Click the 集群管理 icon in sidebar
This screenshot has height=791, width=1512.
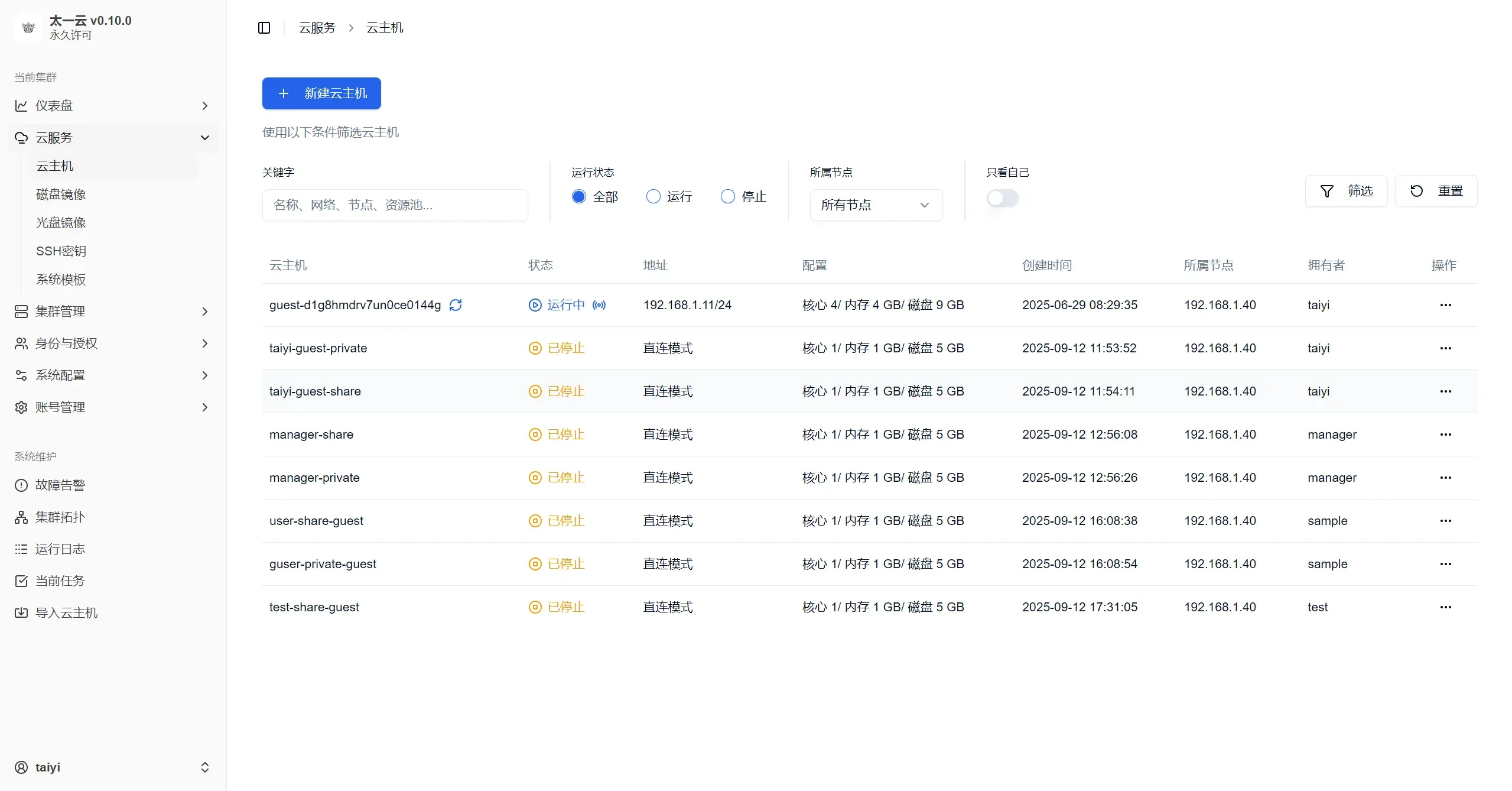click(x=22, y=312)
